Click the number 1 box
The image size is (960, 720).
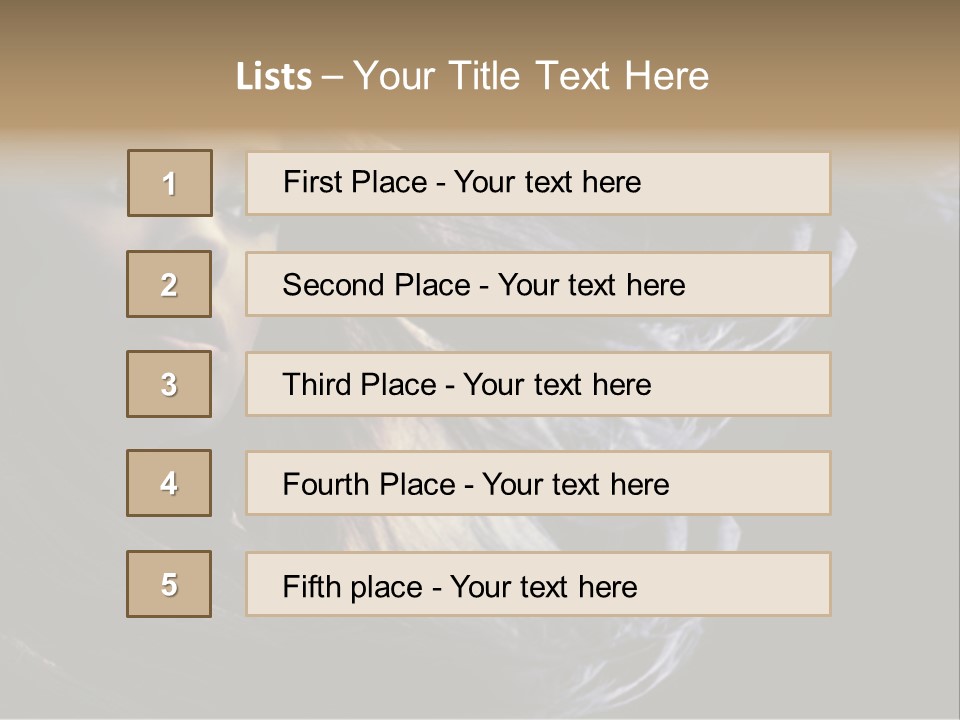[x=170, y=183]
